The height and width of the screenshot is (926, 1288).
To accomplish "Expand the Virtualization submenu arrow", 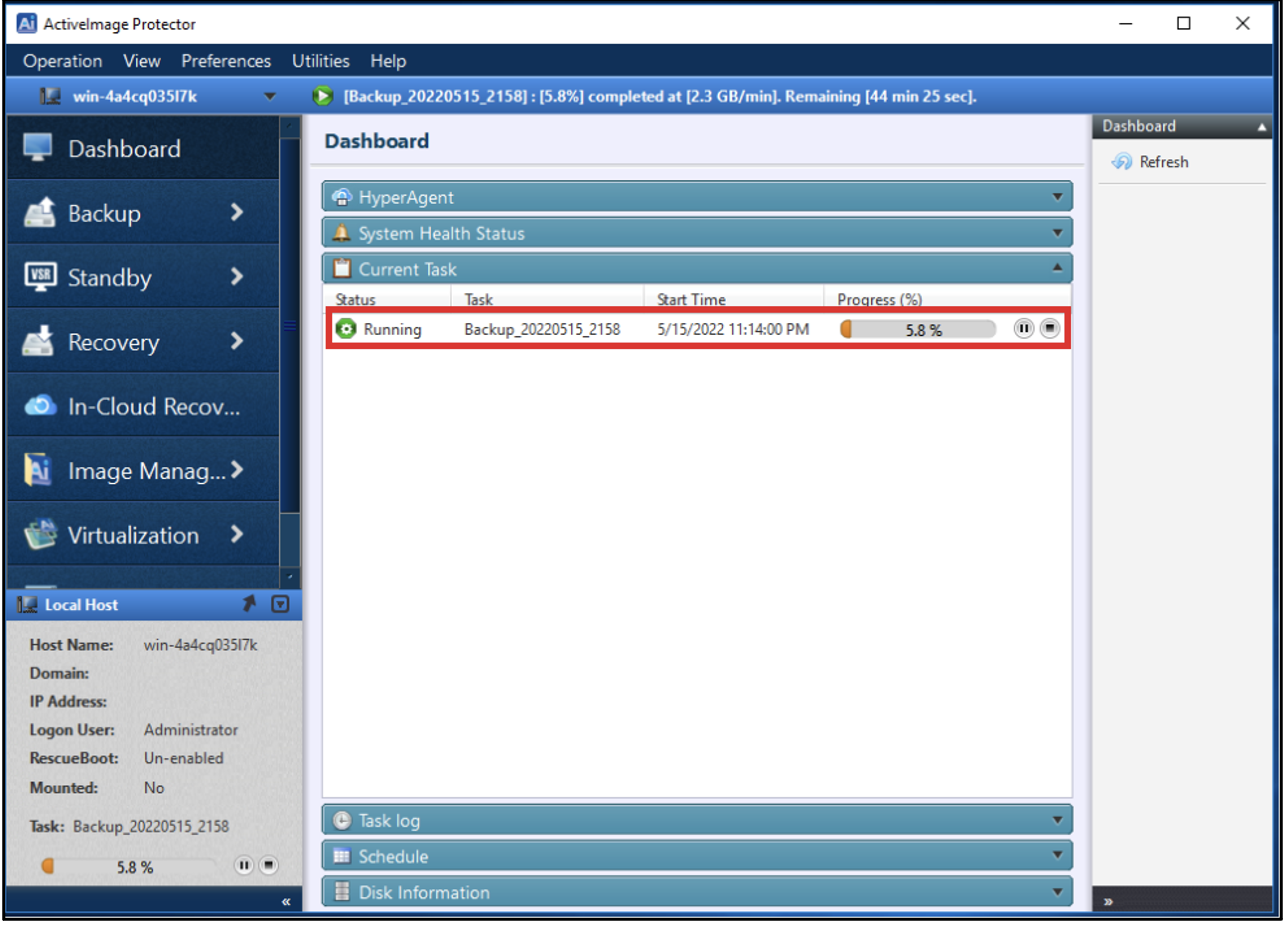I will [237, 534].
